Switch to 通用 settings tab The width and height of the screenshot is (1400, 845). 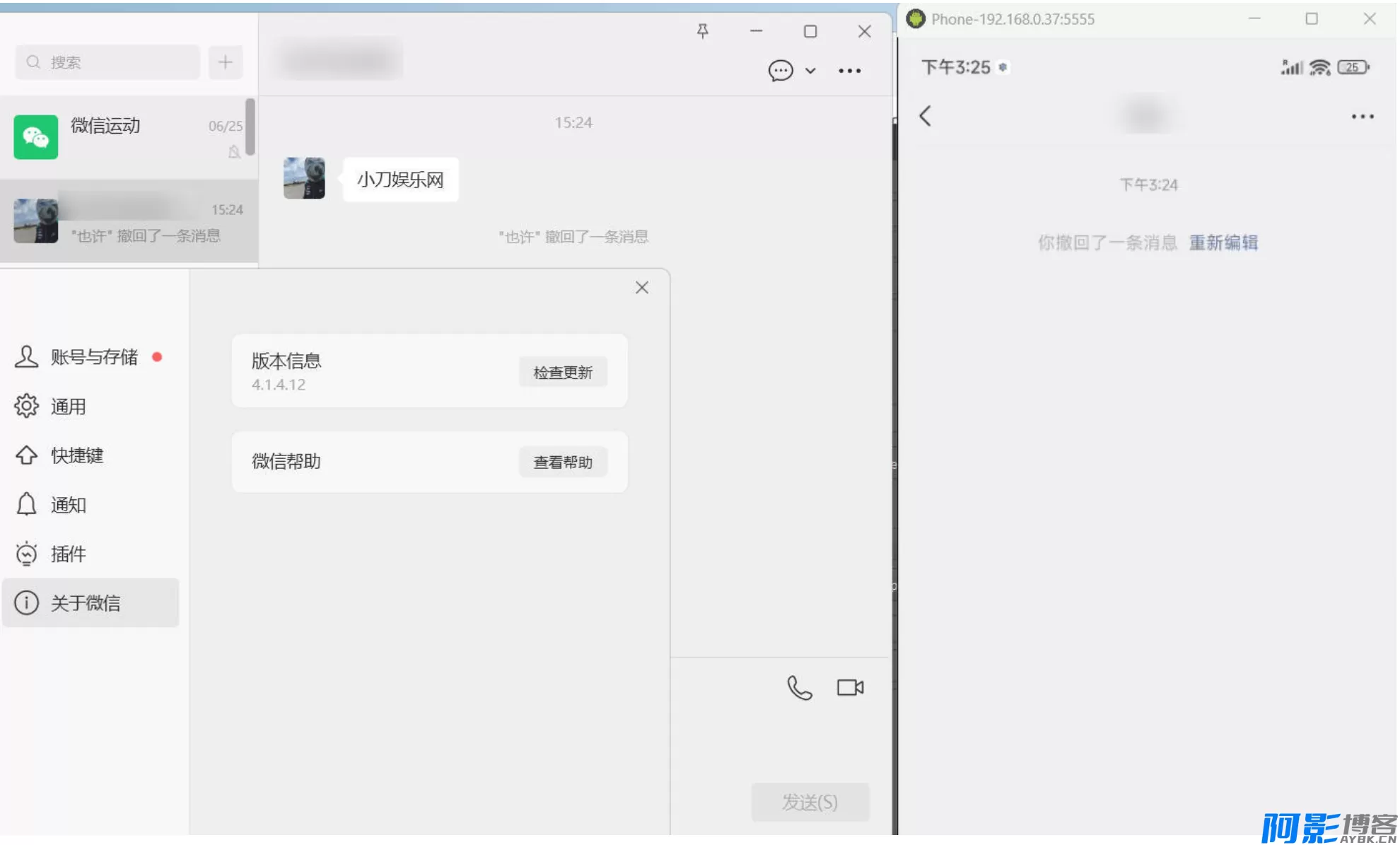pos(68,407)
